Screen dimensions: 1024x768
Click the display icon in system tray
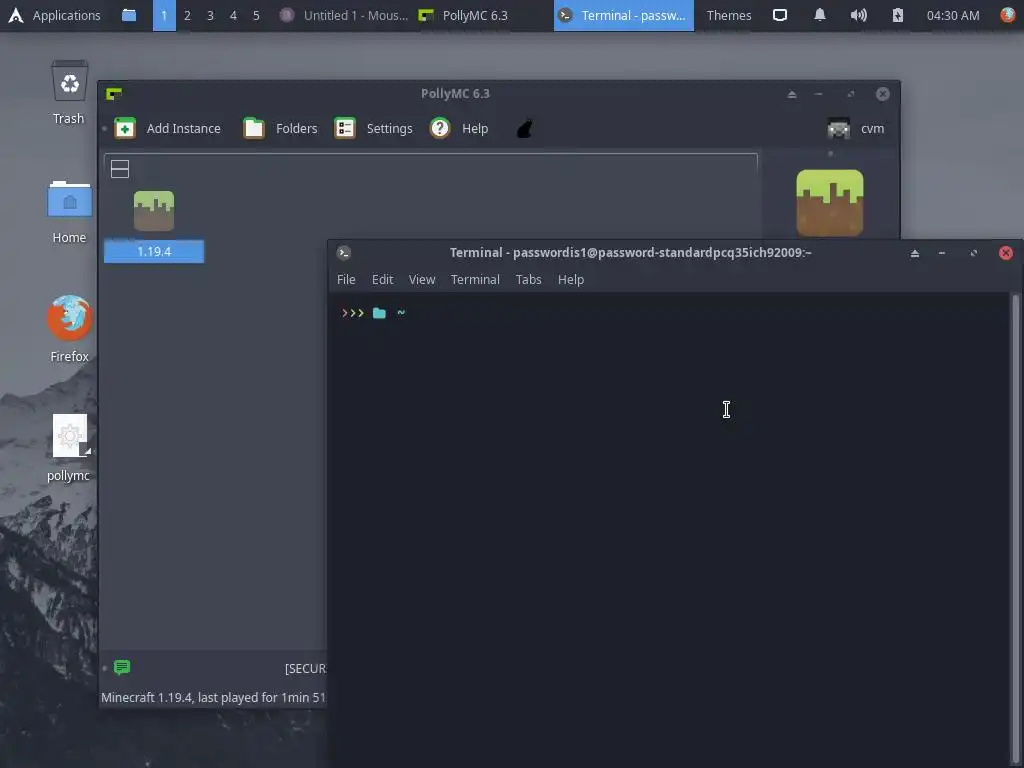point(780,15)
